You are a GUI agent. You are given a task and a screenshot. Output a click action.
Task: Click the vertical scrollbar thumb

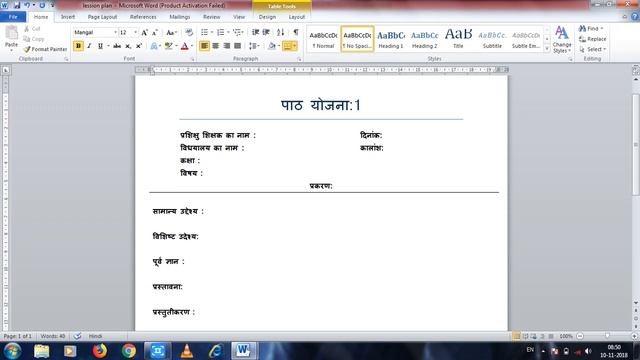pyautogui.click(x=636, y=145)
